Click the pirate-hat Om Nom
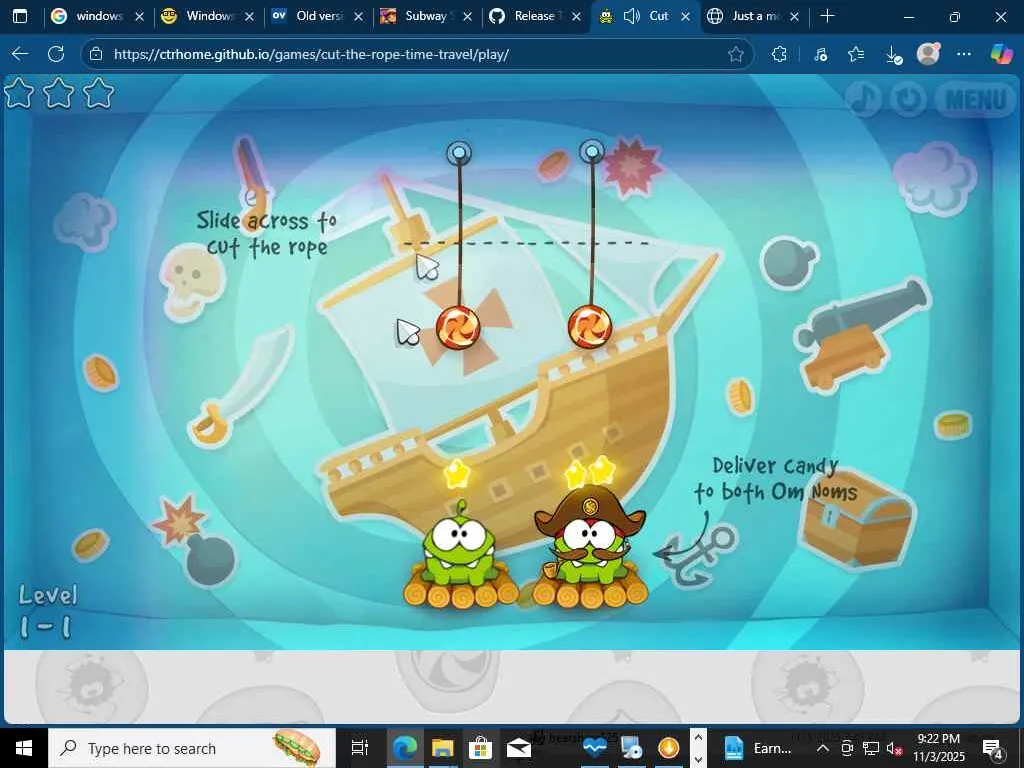Screen dimensions: 1024x768 click(590, 536)
